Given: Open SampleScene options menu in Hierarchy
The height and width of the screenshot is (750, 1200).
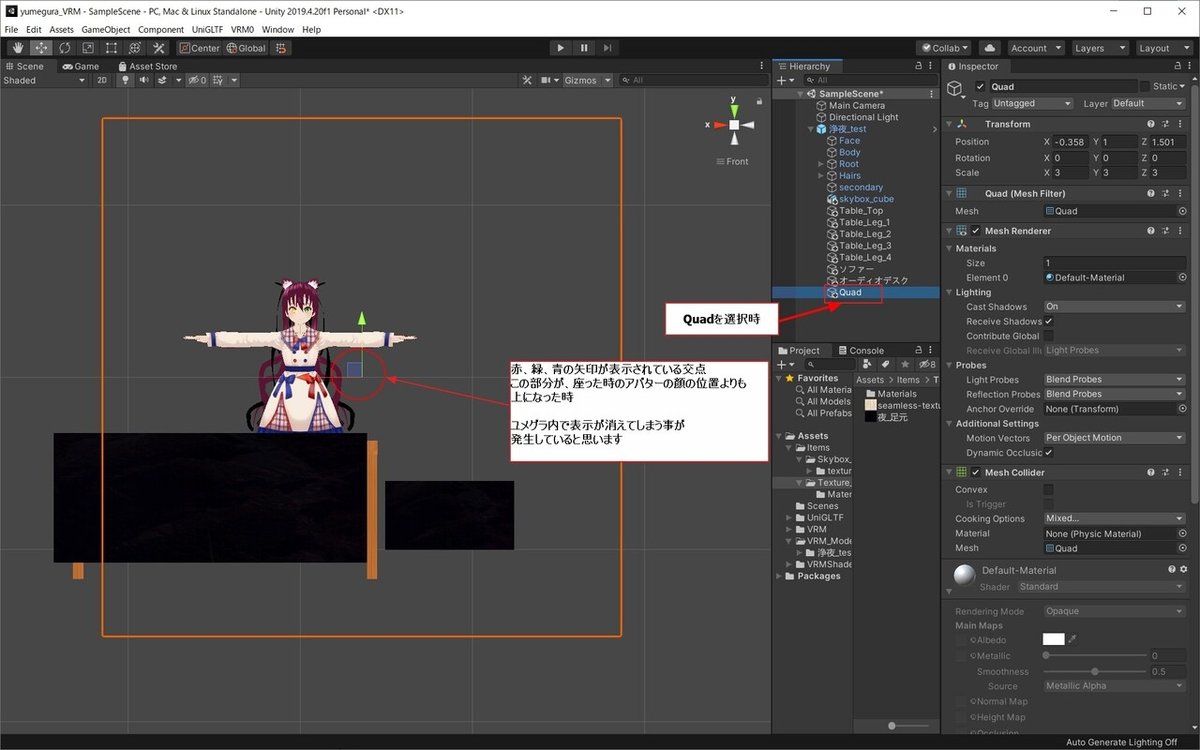Looking at the screenshot, I should tap(930, 94).
